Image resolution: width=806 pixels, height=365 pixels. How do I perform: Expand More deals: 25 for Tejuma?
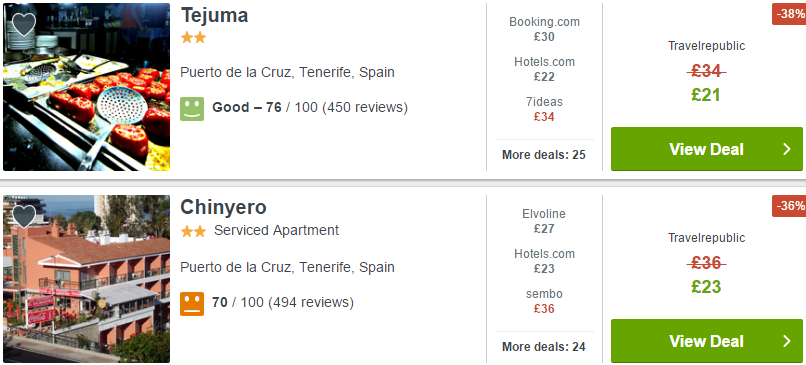click(544, 155)
